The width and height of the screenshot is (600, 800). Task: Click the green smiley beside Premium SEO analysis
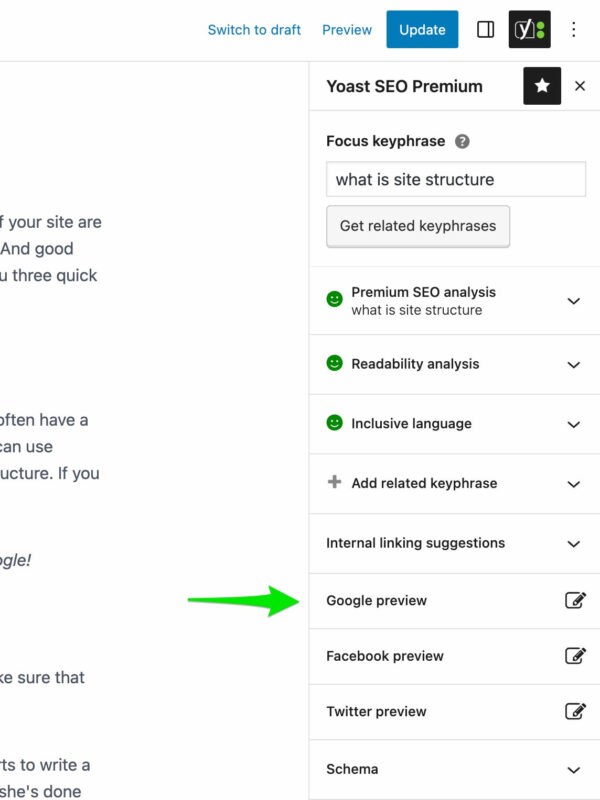pos(333,300)
